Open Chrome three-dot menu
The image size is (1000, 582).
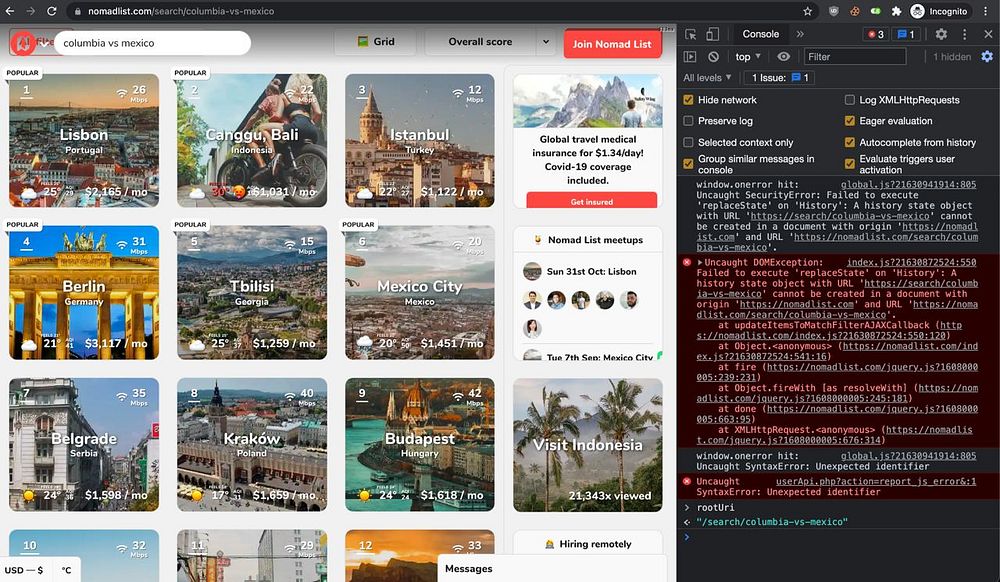coord(986,11)
